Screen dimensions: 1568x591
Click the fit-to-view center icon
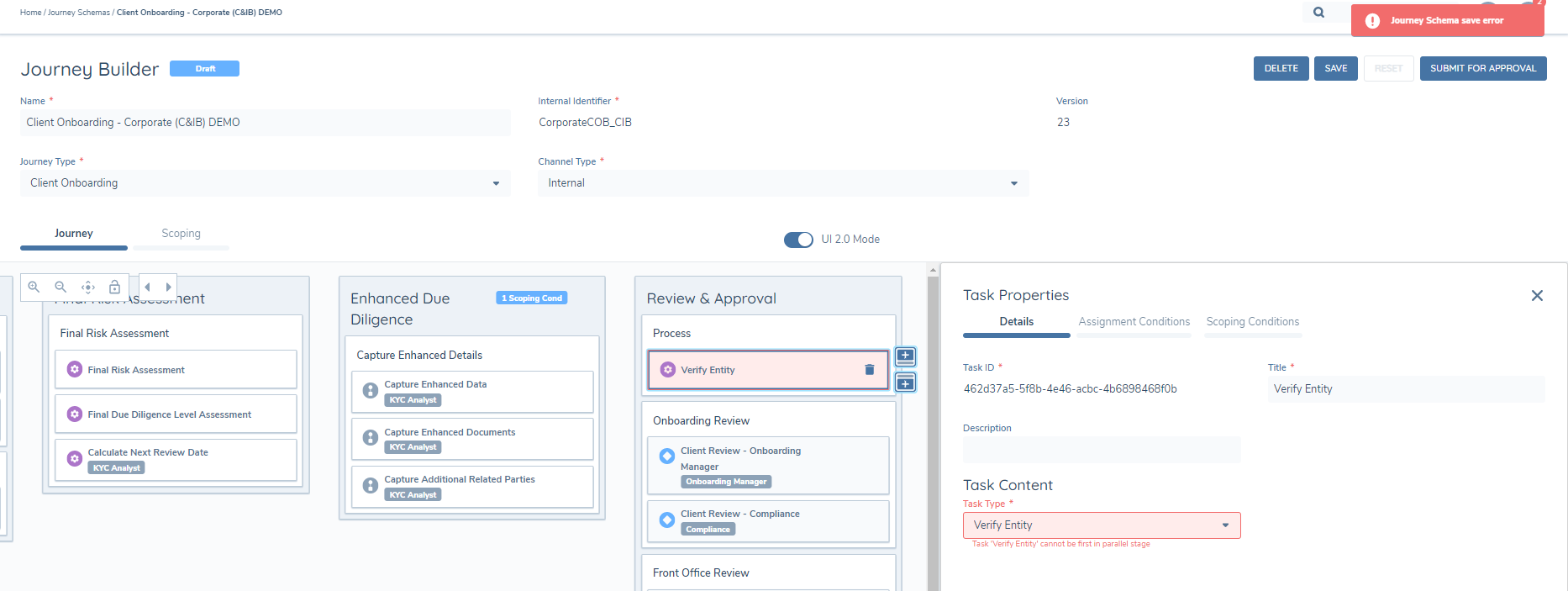87,287
